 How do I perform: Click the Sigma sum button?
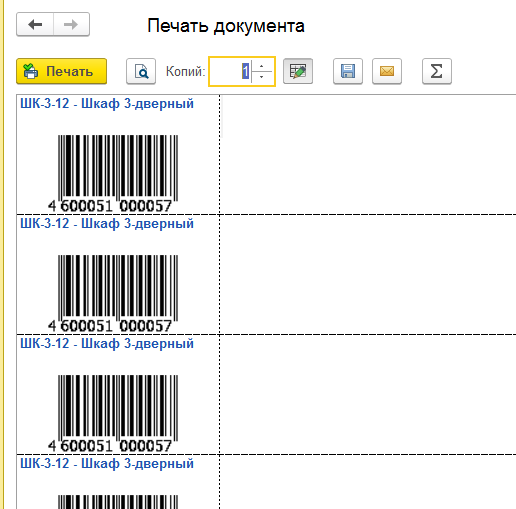tap(437, 71)
